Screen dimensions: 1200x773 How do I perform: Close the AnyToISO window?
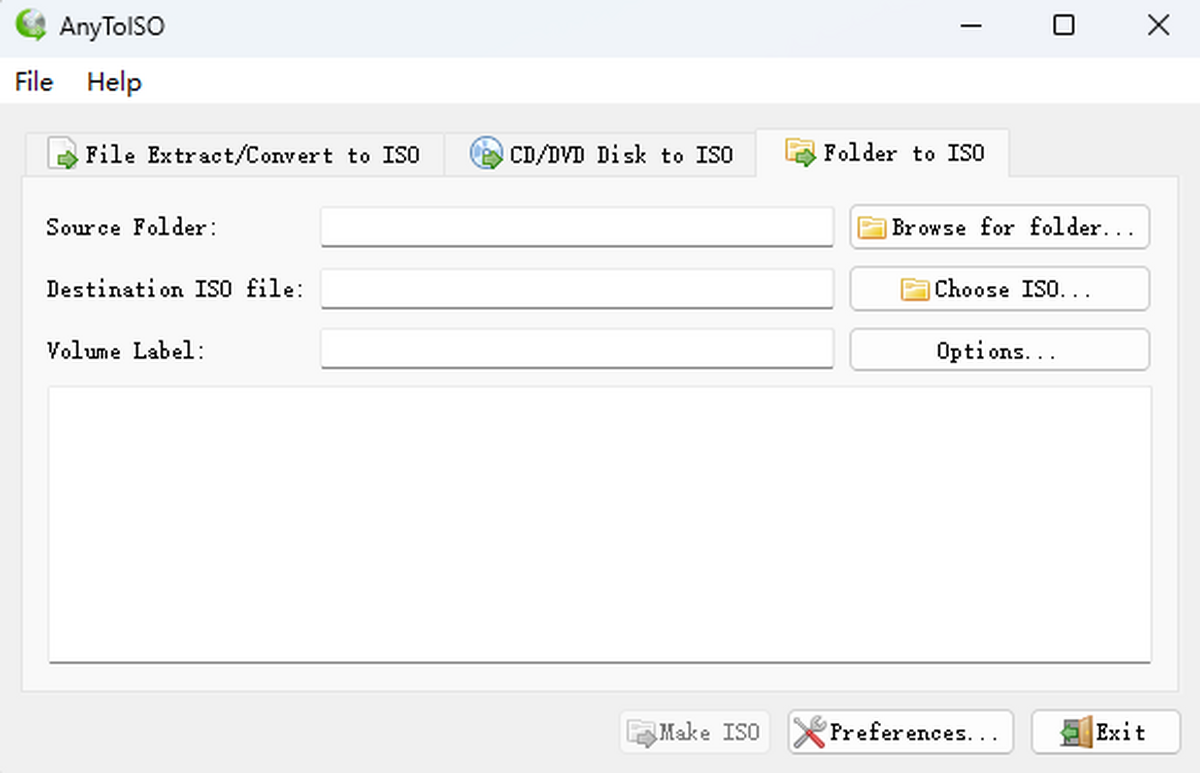tap(1158, 26)
